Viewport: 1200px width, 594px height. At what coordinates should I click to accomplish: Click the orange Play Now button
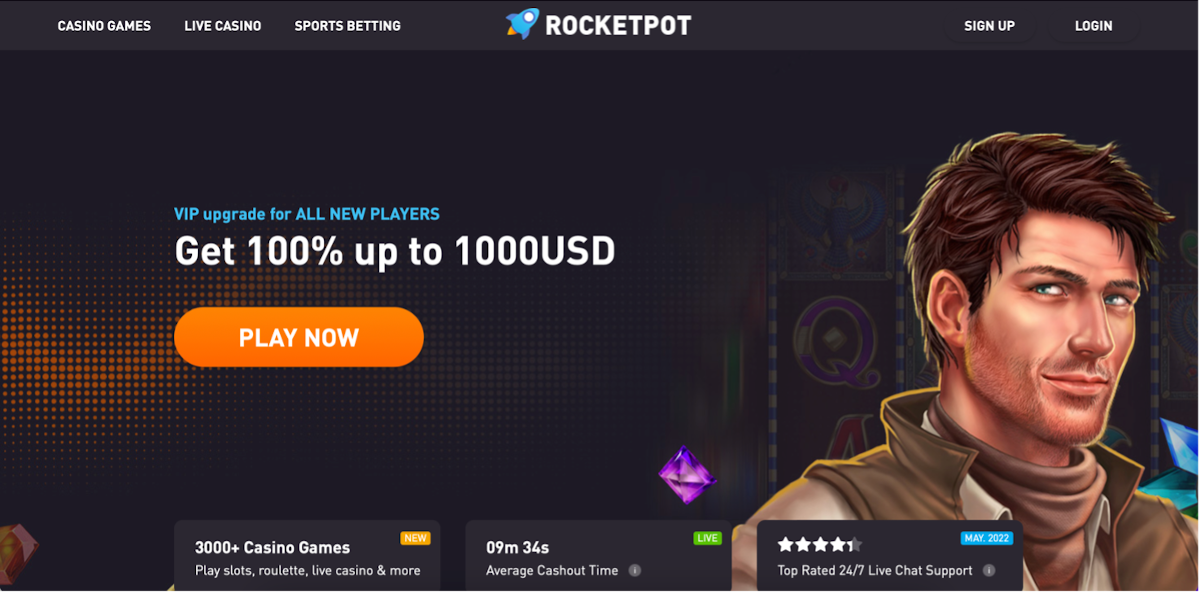tap(299, 337)
